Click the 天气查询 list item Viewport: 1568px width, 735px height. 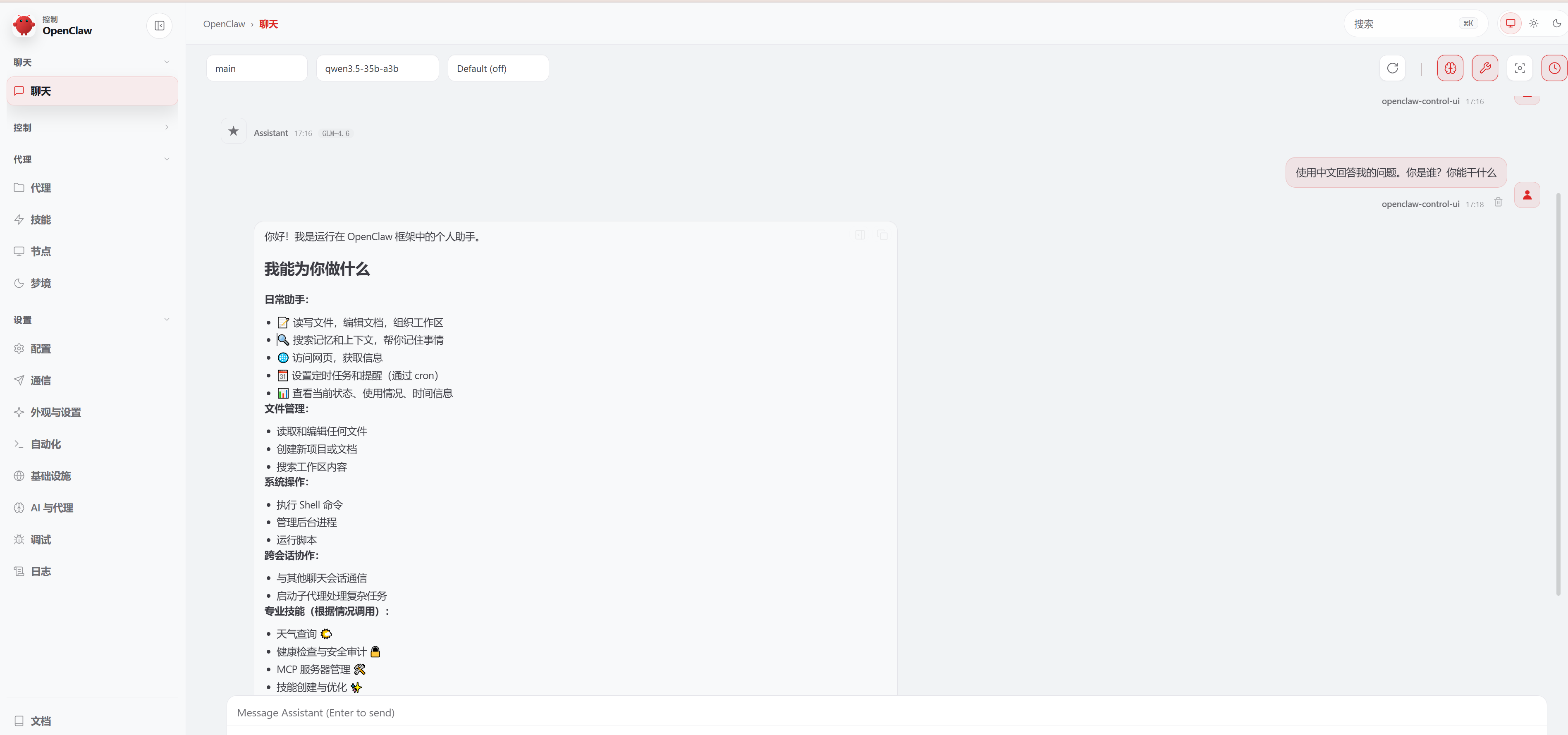pos(304,634)
